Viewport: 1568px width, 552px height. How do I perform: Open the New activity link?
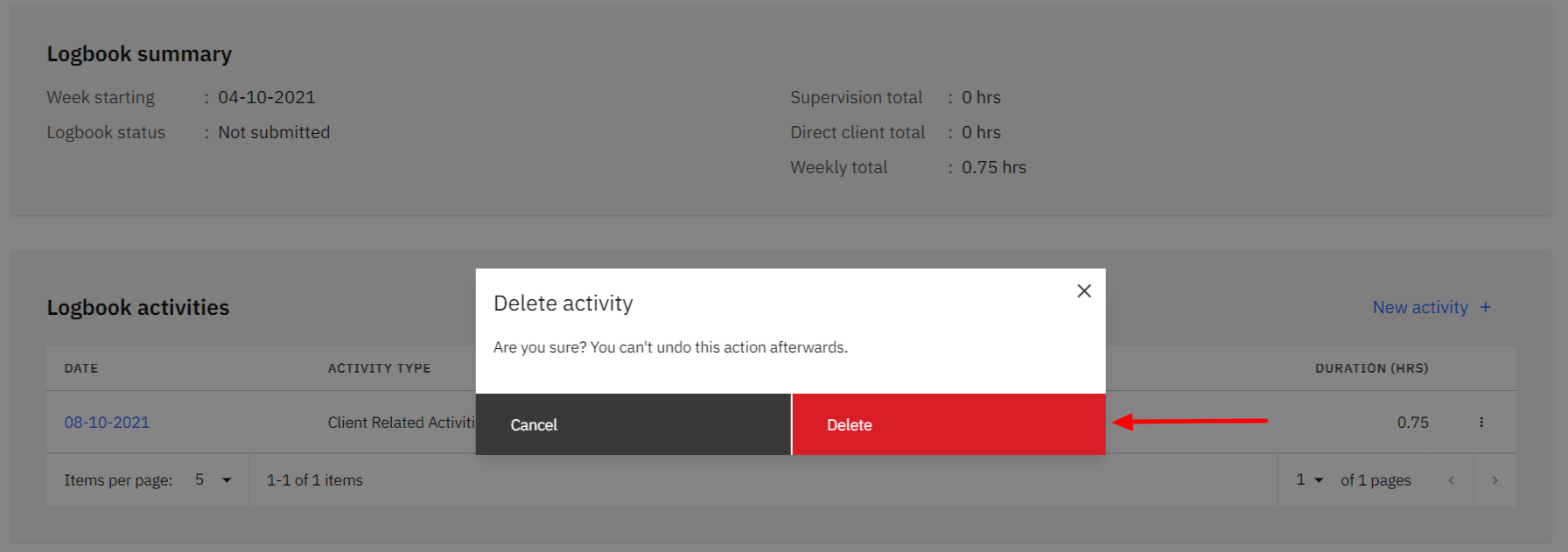(x=1420, y=308)
